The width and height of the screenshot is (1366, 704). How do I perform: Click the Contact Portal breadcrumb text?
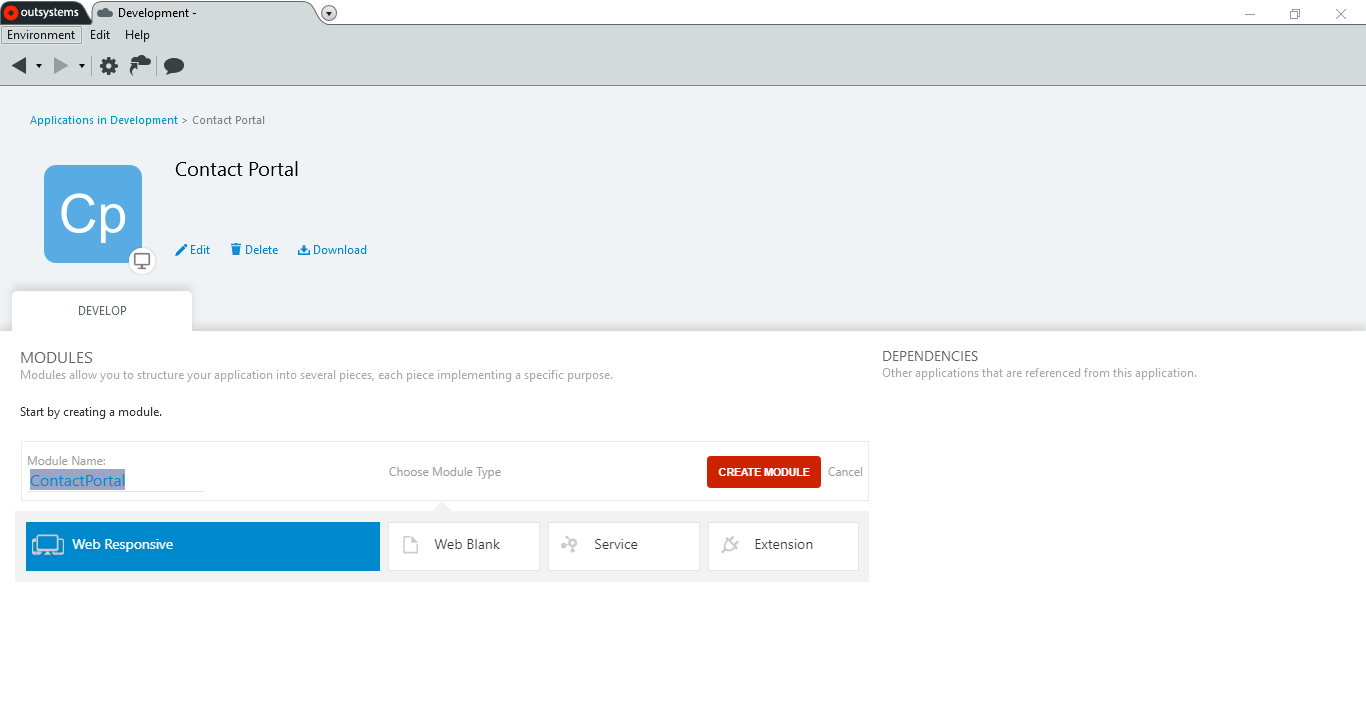229,120
